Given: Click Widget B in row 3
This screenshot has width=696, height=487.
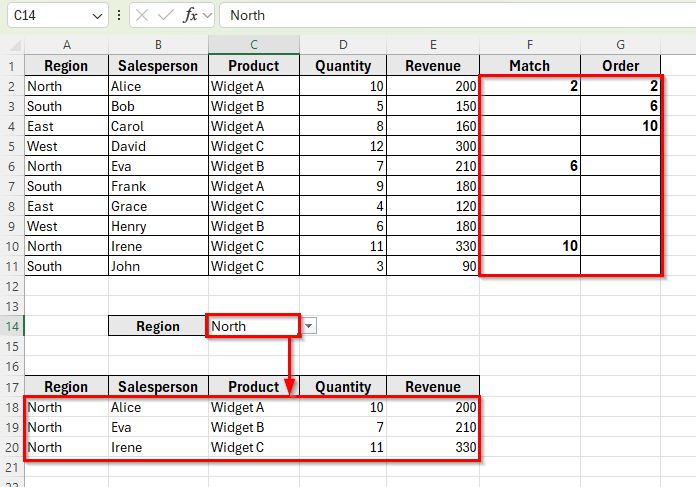Looking at the screenshot, I should point(254,106).
